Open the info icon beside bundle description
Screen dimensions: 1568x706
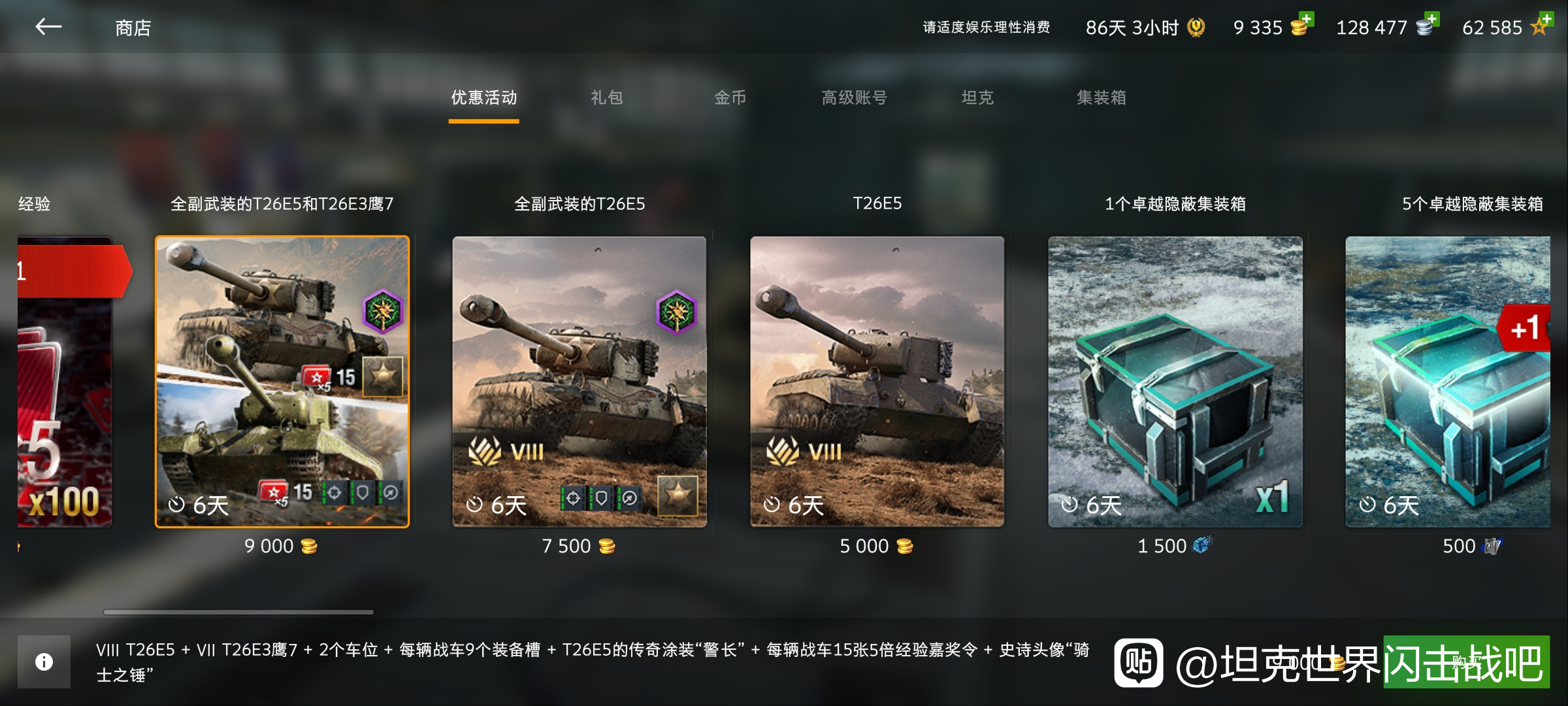[x=44, y=662]
